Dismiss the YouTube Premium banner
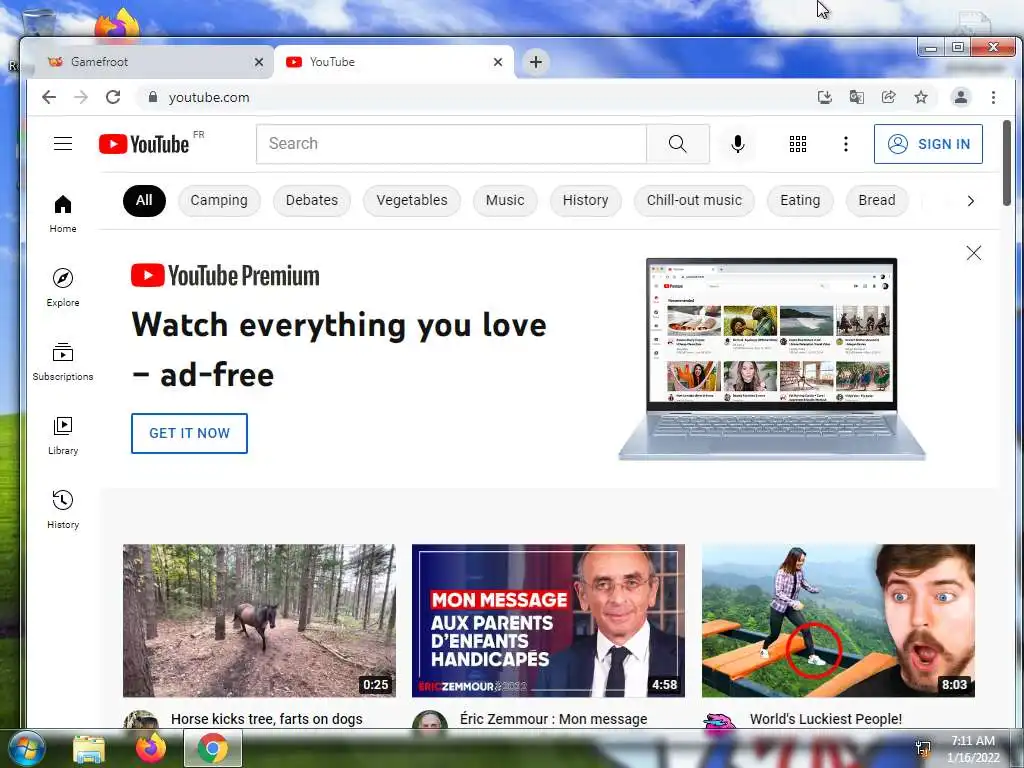The image size is (1024, 768). 974,253
